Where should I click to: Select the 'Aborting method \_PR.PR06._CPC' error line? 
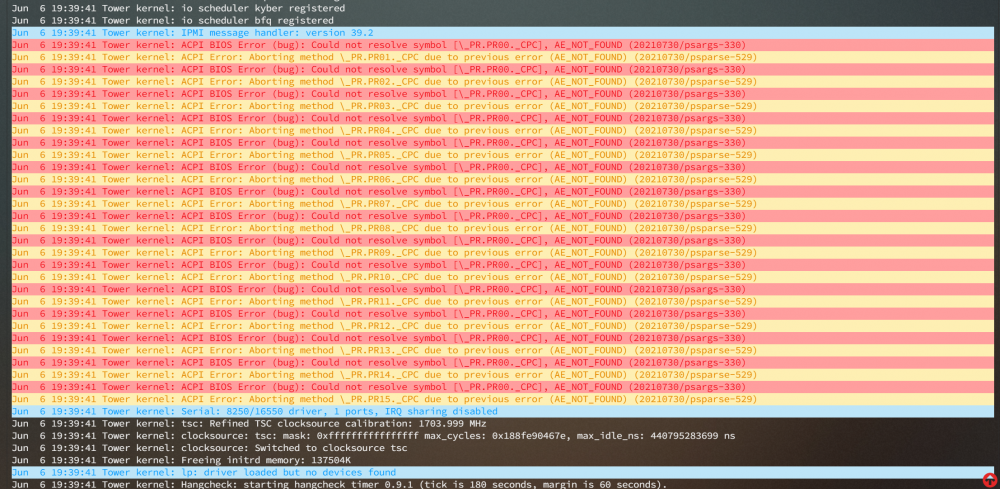tap(503, 179)
